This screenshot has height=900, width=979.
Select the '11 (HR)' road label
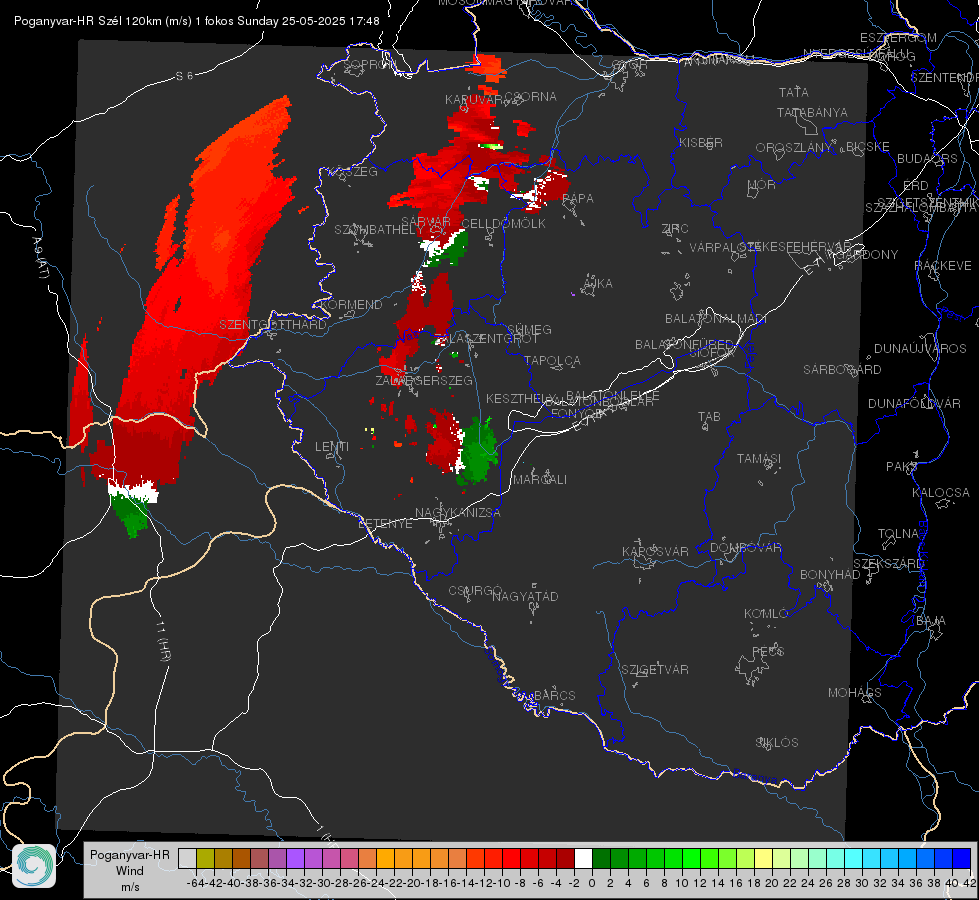click(x=164, y=641)
